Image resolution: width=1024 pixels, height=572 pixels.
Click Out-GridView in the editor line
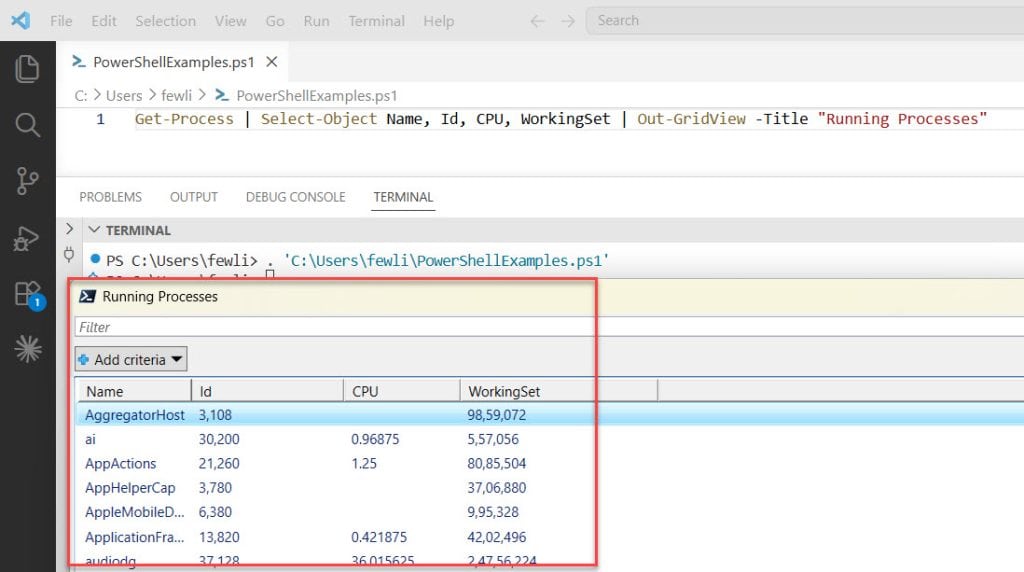691,119
